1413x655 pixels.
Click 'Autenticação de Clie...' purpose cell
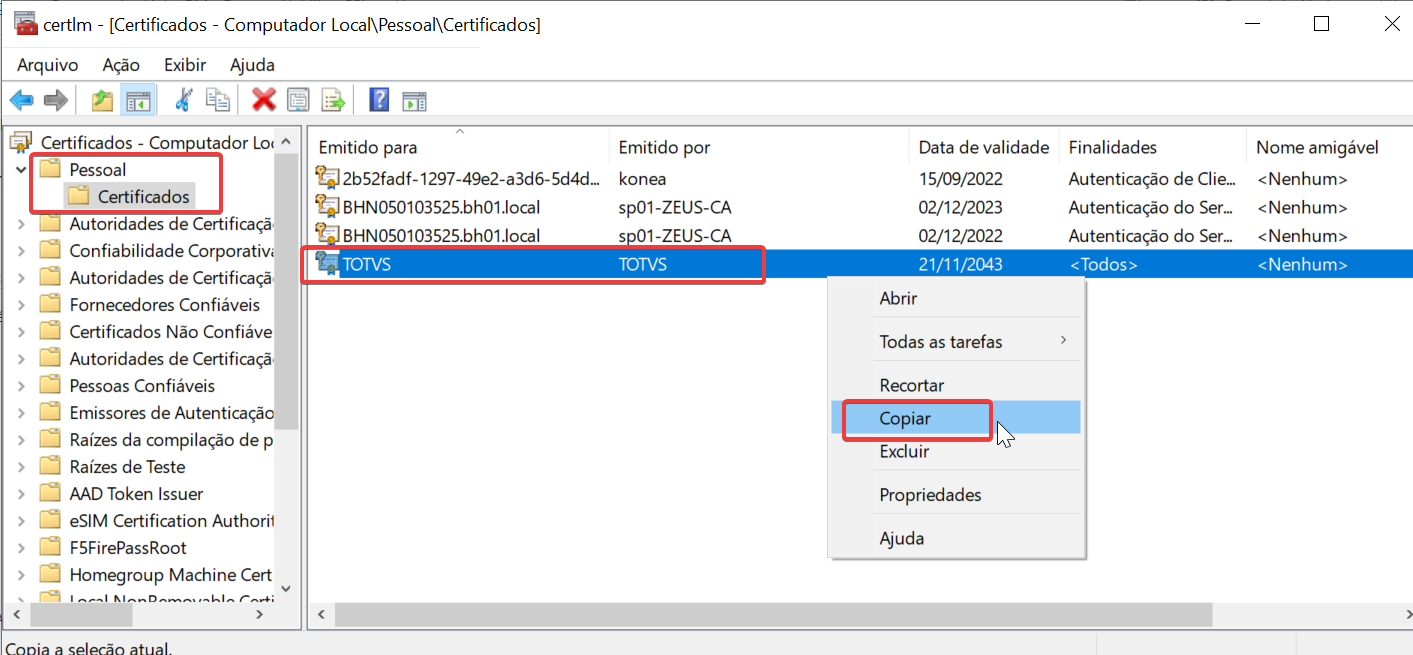(1153, 179)
